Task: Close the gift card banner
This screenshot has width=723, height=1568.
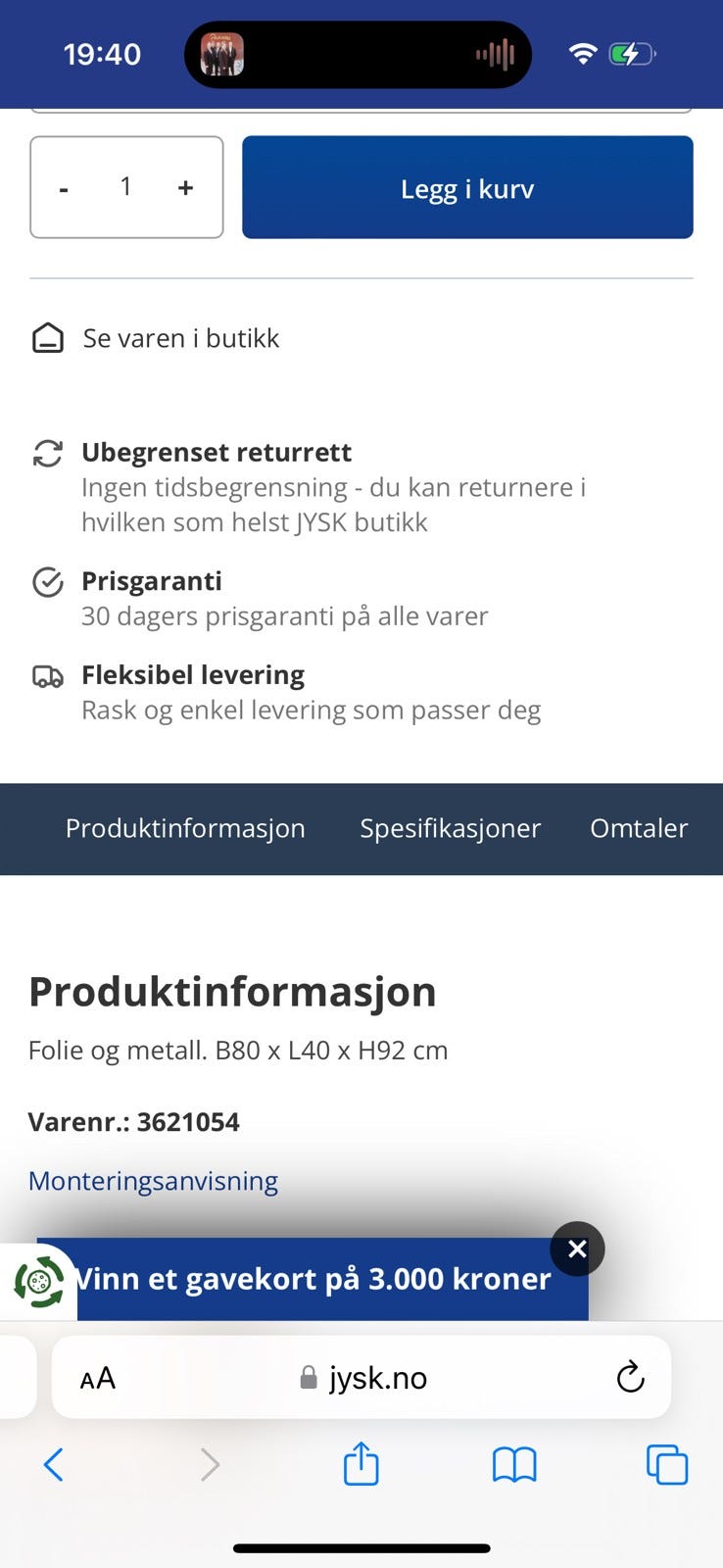Action: pos(577,1249)
